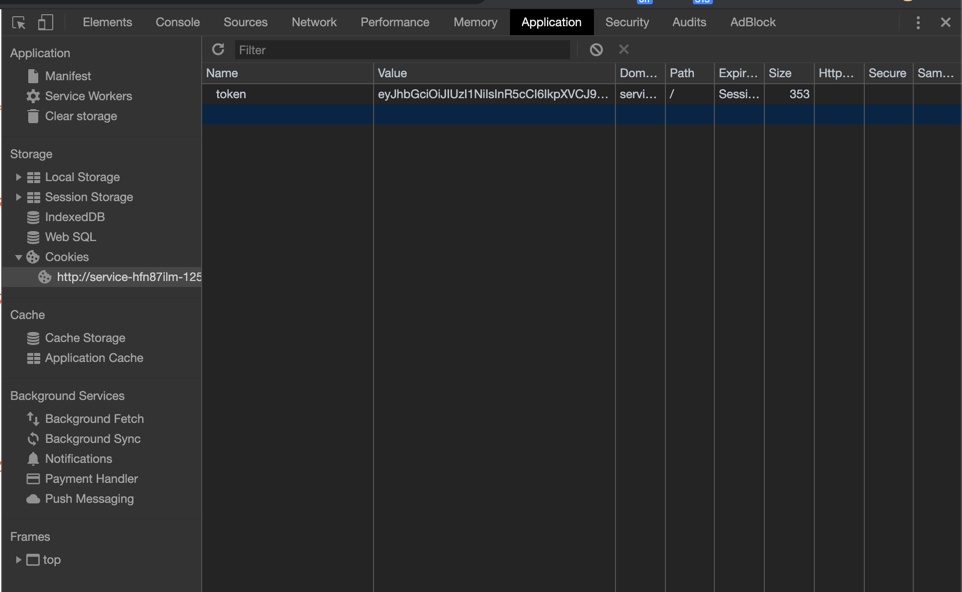This screenshot has width=962, height=592.
Task: Select the token cookie row
Action: point(231,94)
